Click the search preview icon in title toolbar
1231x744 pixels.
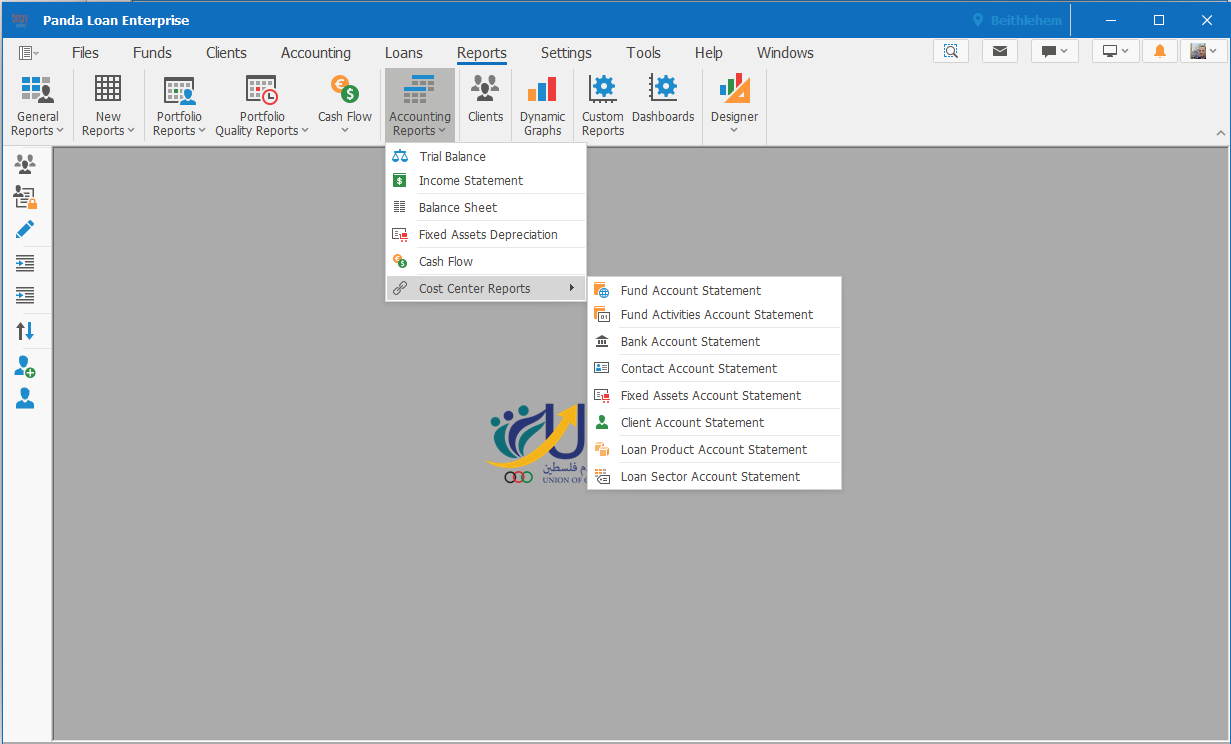951,51
